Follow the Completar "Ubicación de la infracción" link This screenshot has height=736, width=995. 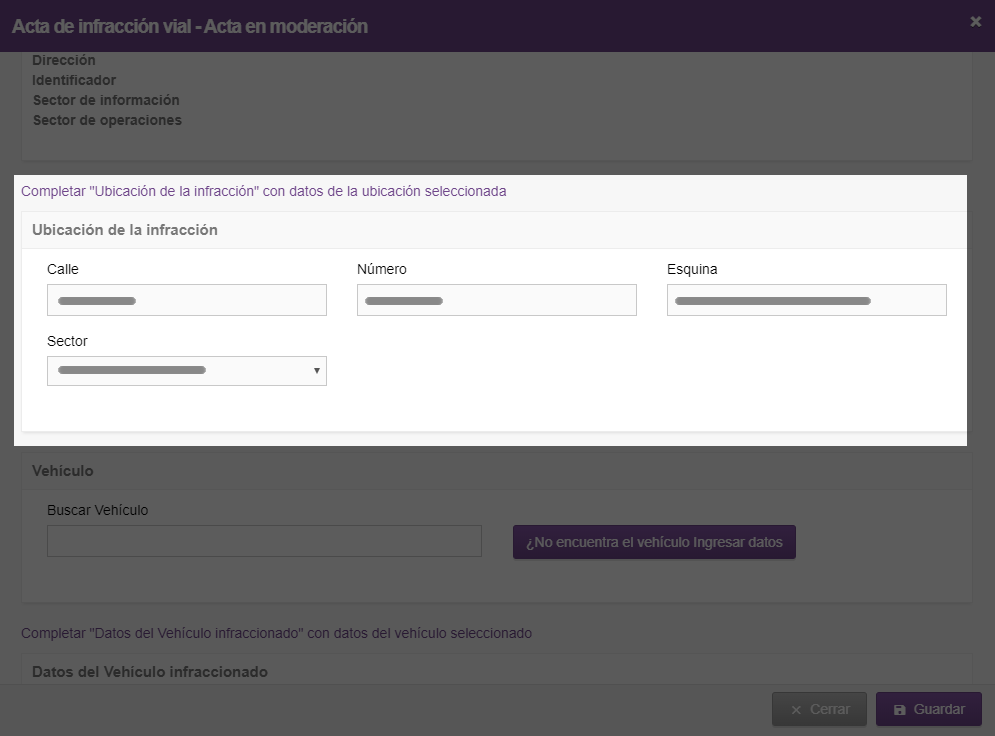pos(263,192)
